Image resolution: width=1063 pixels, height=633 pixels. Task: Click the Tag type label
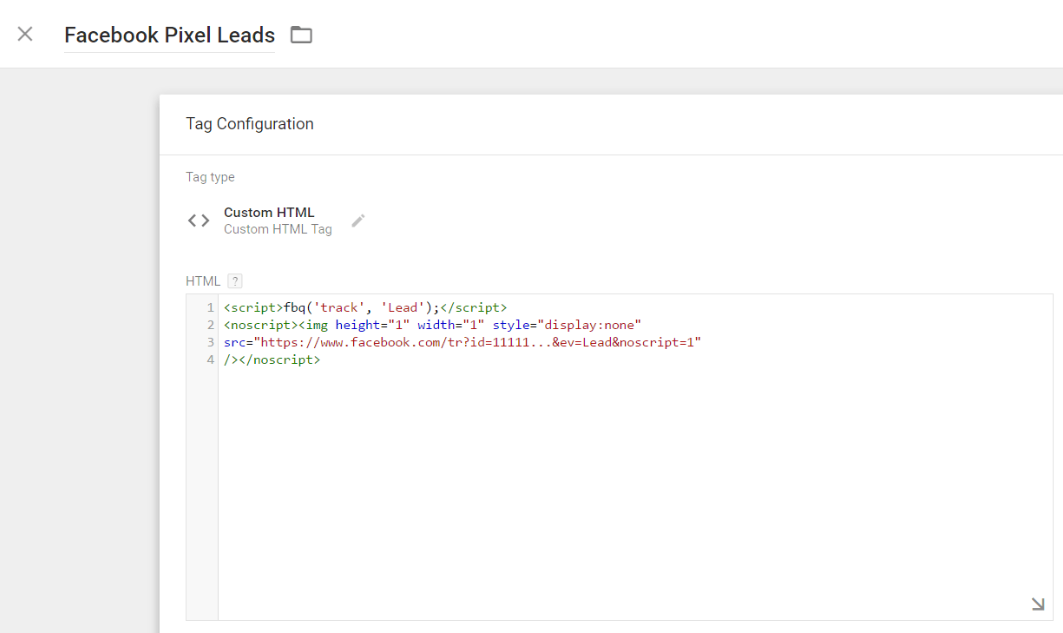(x=210, y=177)
